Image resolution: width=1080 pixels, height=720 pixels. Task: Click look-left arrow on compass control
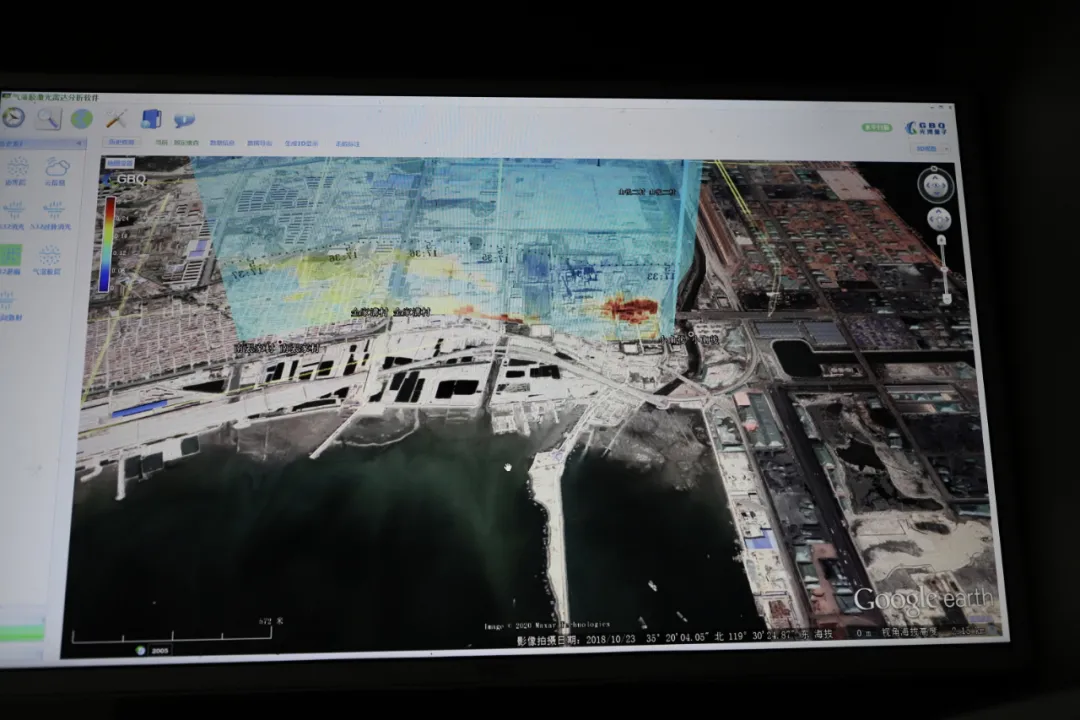[926, 185]
